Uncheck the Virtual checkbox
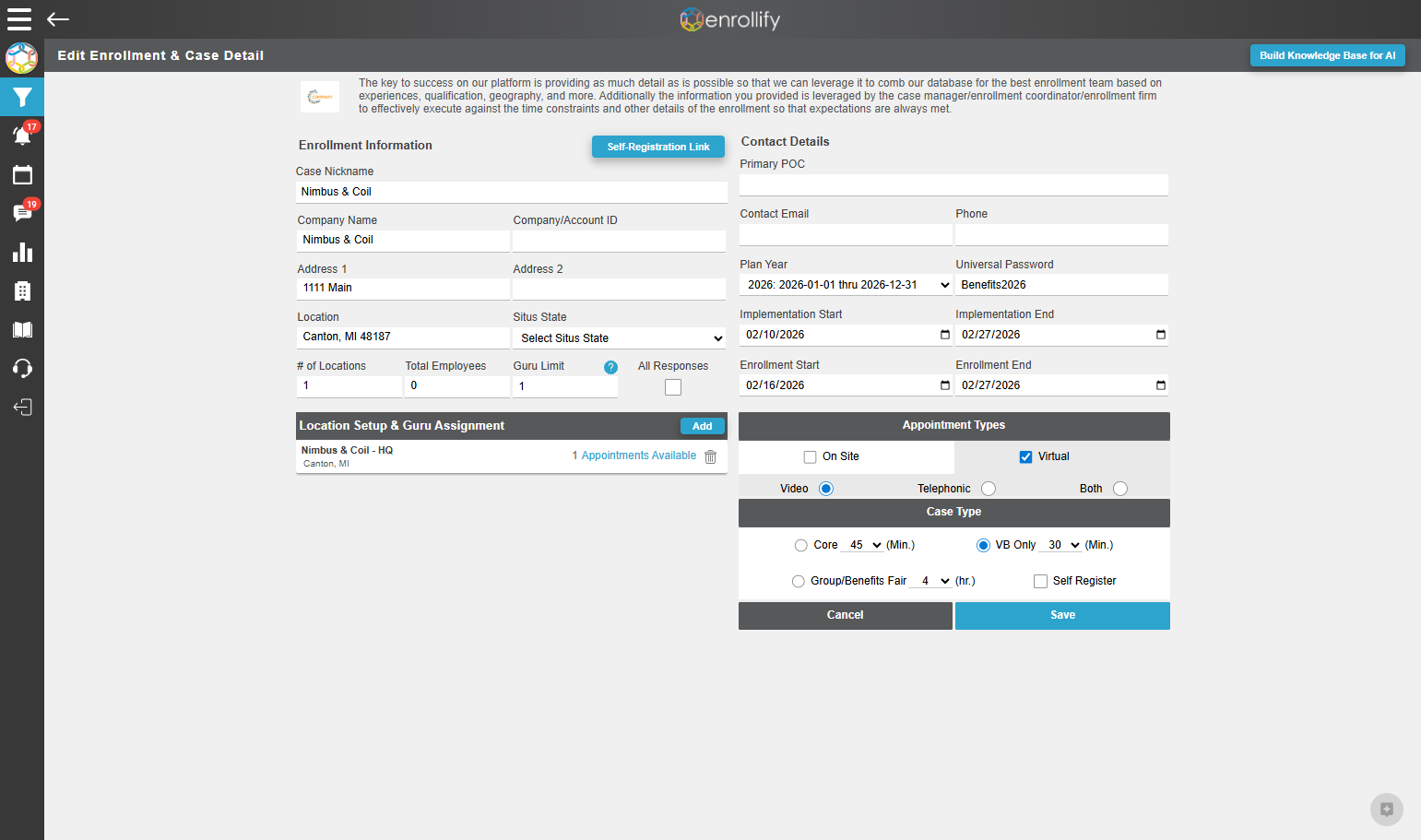This screenshot has height=840, width=1421. click(x=1025, y=456)
